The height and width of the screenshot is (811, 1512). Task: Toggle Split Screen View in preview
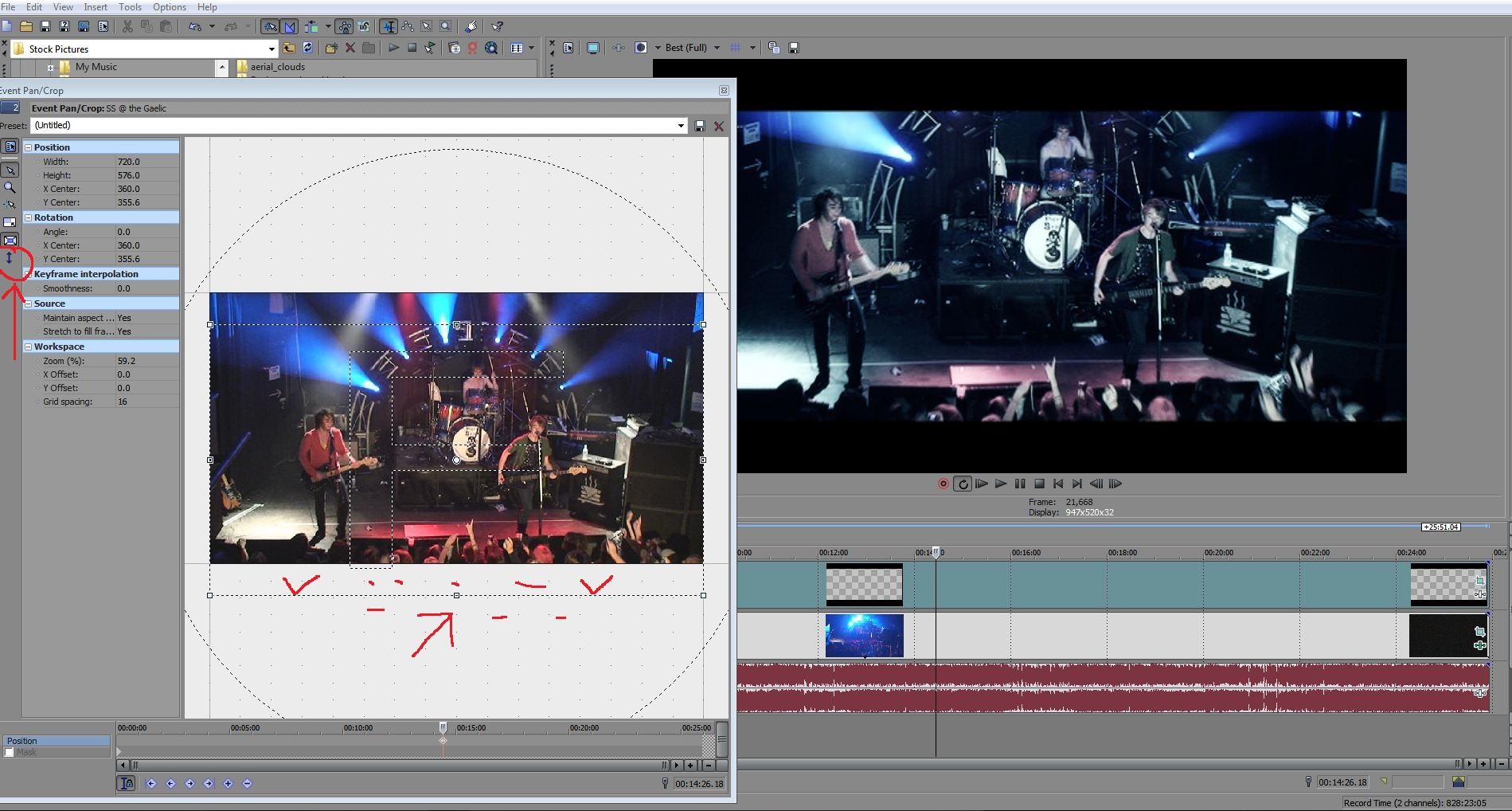(641, 48)
